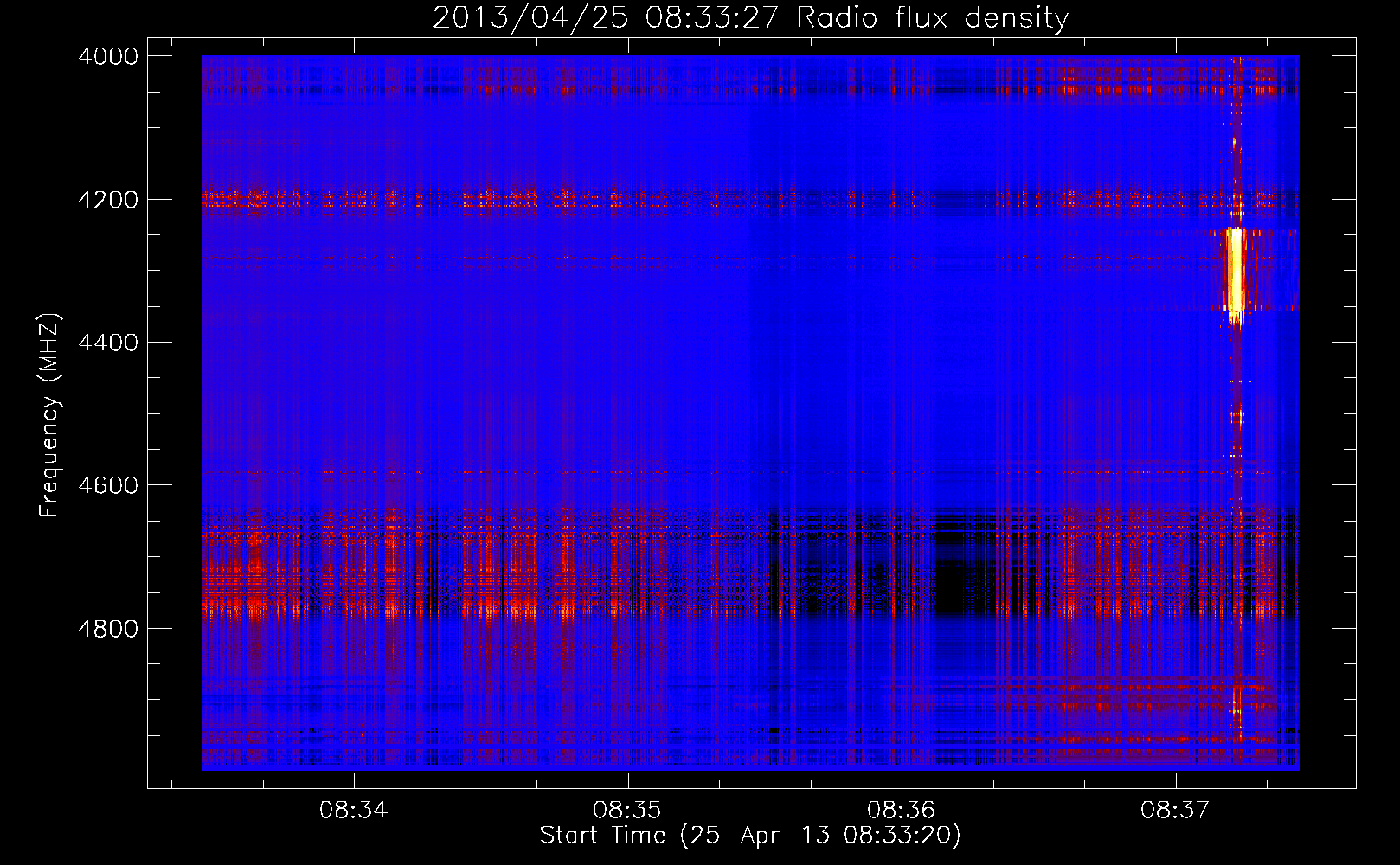Select the 4200 frequency tick label
Image resolution: width=1400 pixels, height=865 pixels.
[108, 199]
